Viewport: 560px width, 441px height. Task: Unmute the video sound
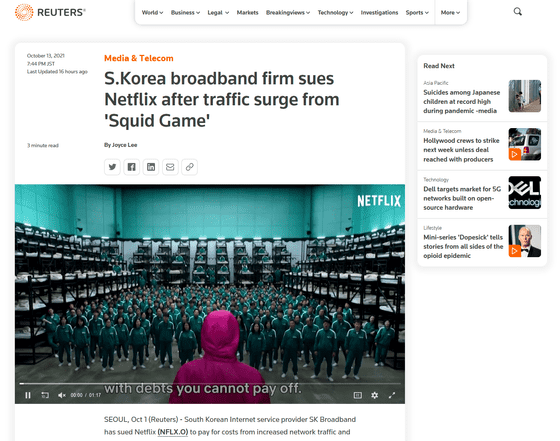click(61, 395)
